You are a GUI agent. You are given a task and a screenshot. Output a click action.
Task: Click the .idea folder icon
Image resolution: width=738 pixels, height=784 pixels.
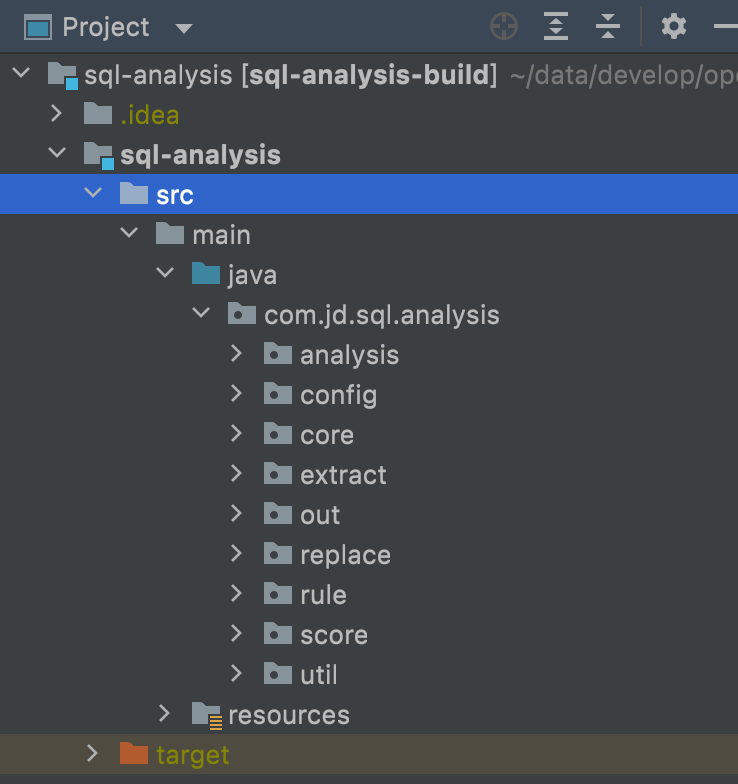[98, 114]
